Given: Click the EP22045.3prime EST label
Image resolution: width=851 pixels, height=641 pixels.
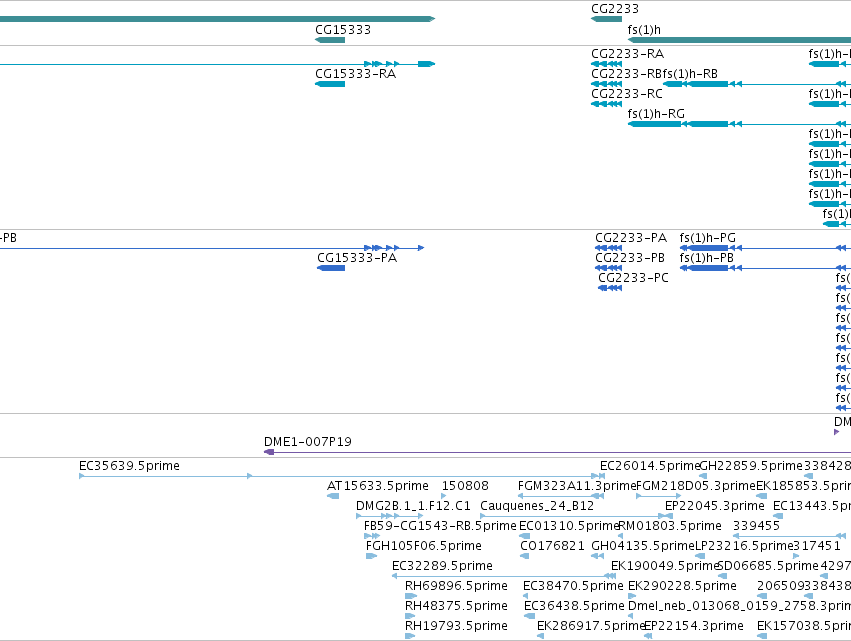Looking at the screenshot, I should click(715, 506).
